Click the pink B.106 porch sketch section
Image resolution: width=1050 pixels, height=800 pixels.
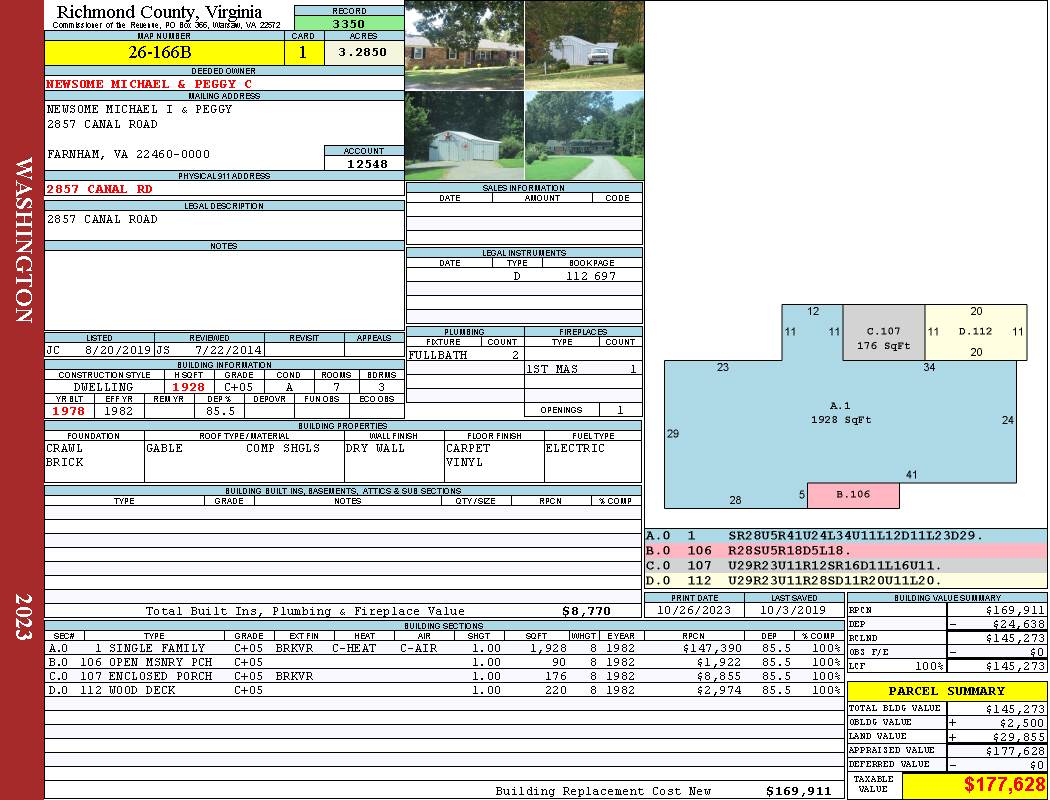(853, 495)
